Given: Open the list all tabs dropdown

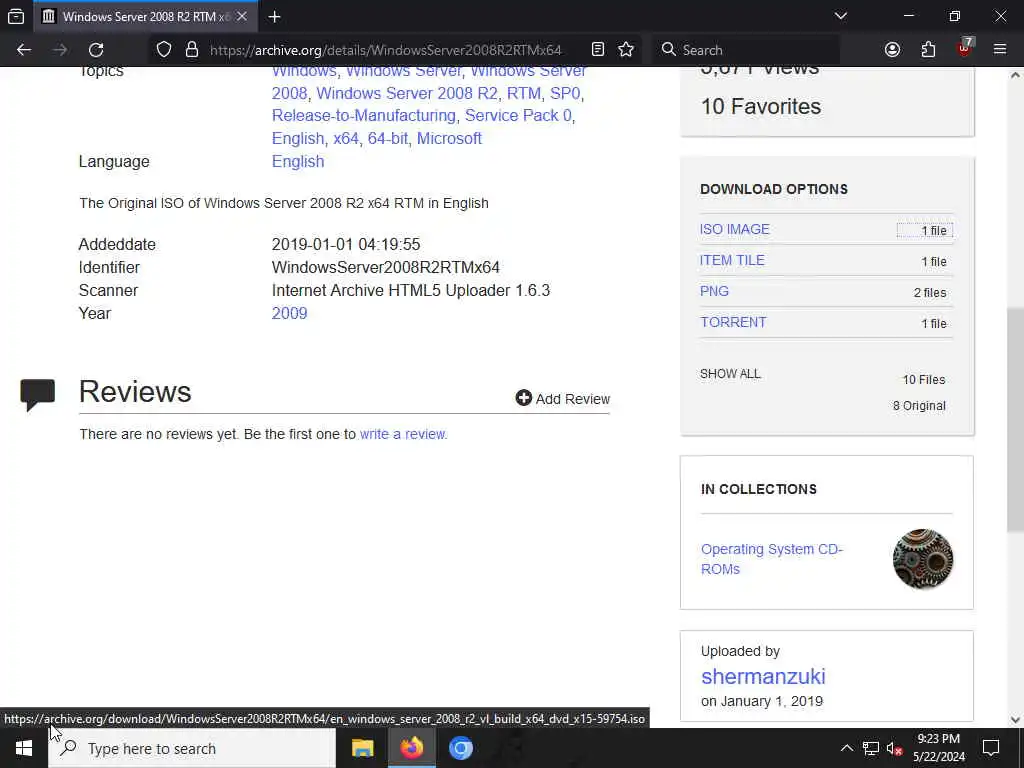Looking at the screenshot, I should [840, 16].
